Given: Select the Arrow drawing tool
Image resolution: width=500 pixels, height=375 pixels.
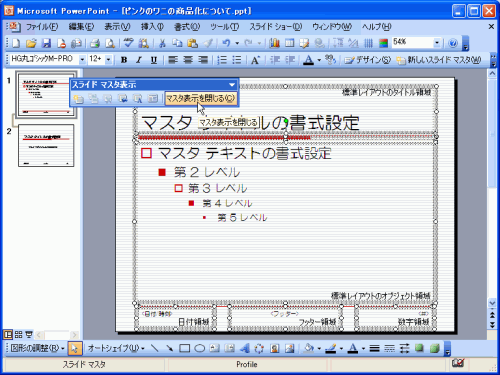Looking at the screenshot, I should click(x=169, y=348).
